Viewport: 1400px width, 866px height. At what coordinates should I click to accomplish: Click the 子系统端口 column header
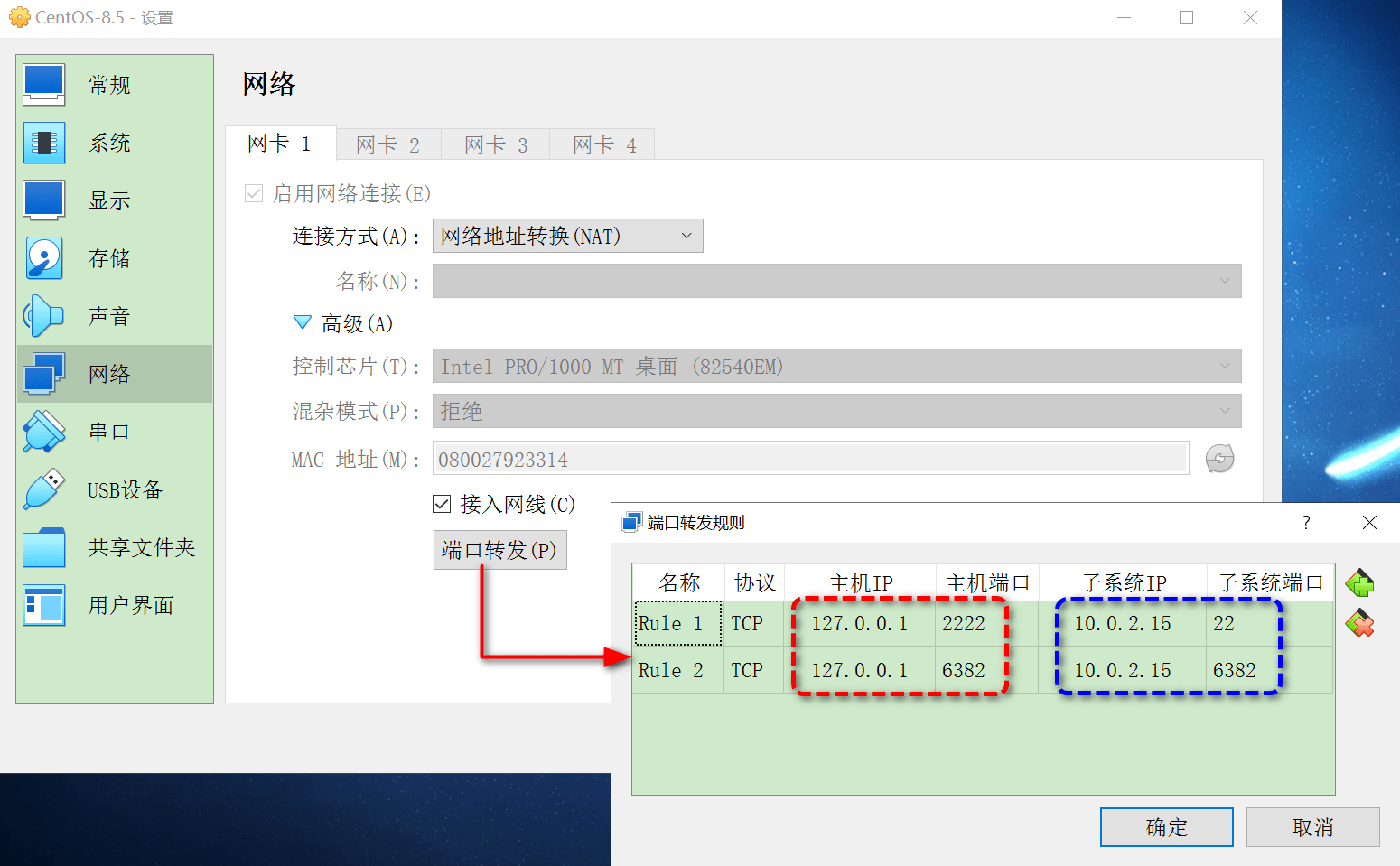tap(1270, 582)
